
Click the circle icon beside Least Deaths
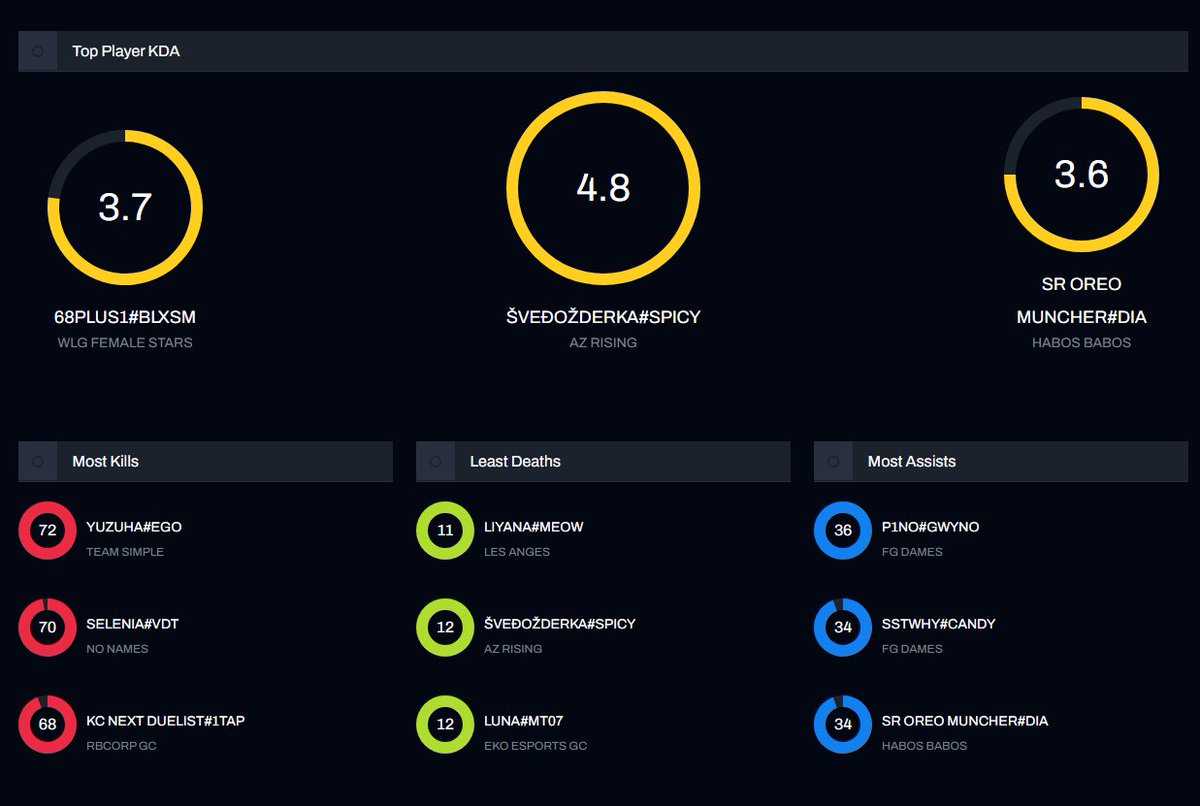pyautogui.click(x=435, y=462)
